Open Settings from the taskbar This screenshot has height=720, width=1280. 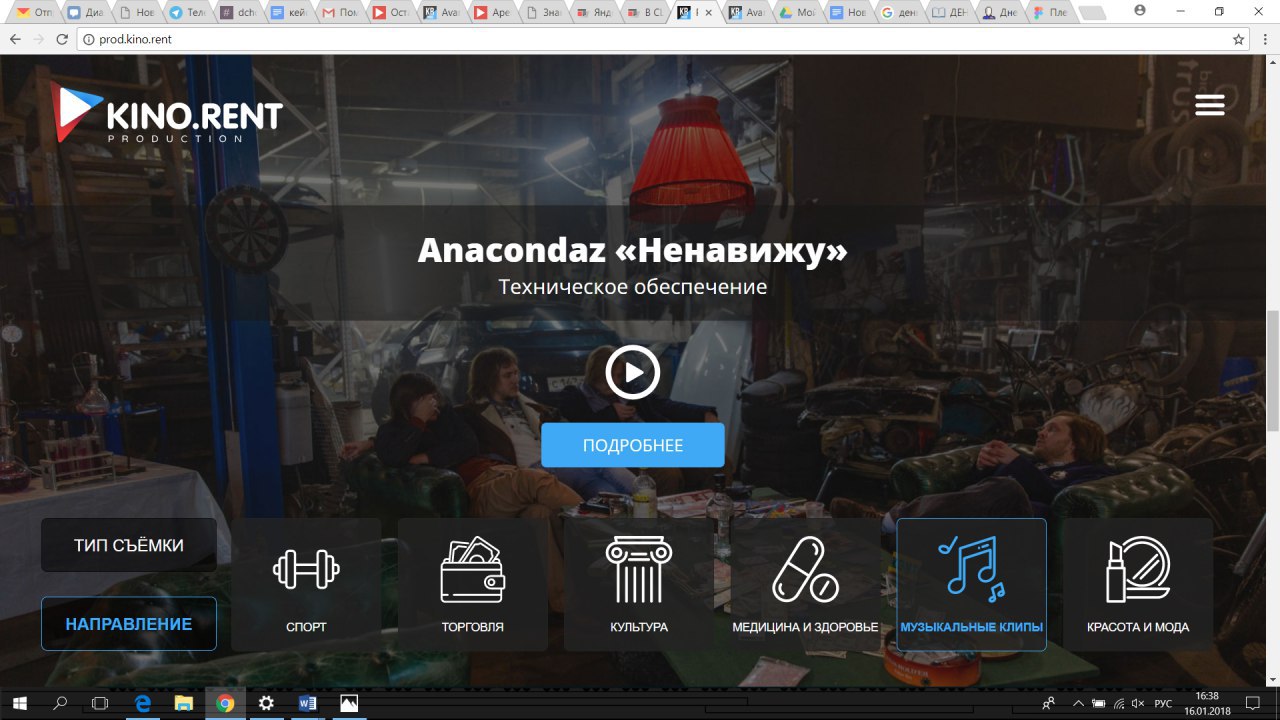(x=266, y=703)
